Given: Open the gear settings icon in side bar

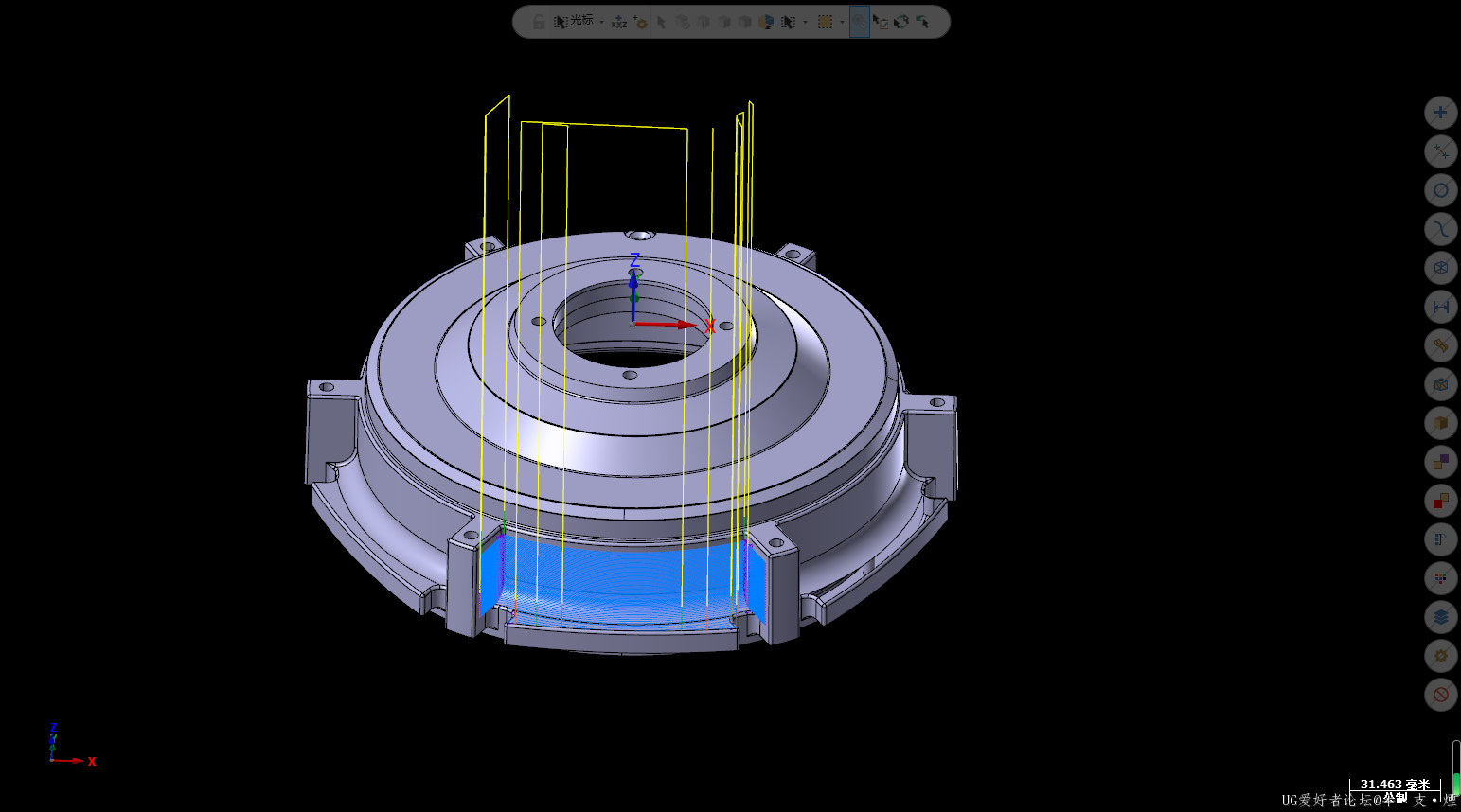Looking at the screenshot, I should 1440,656.
